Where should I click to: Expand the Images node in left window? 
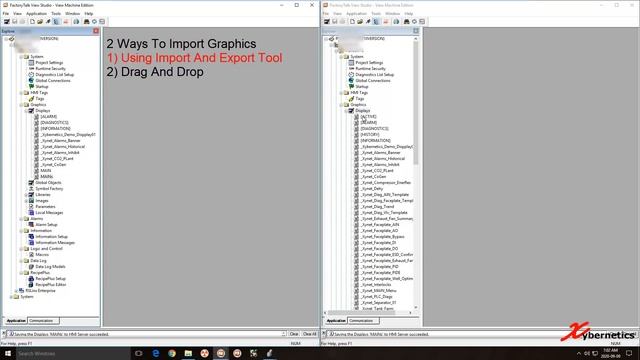click(26, 200)
